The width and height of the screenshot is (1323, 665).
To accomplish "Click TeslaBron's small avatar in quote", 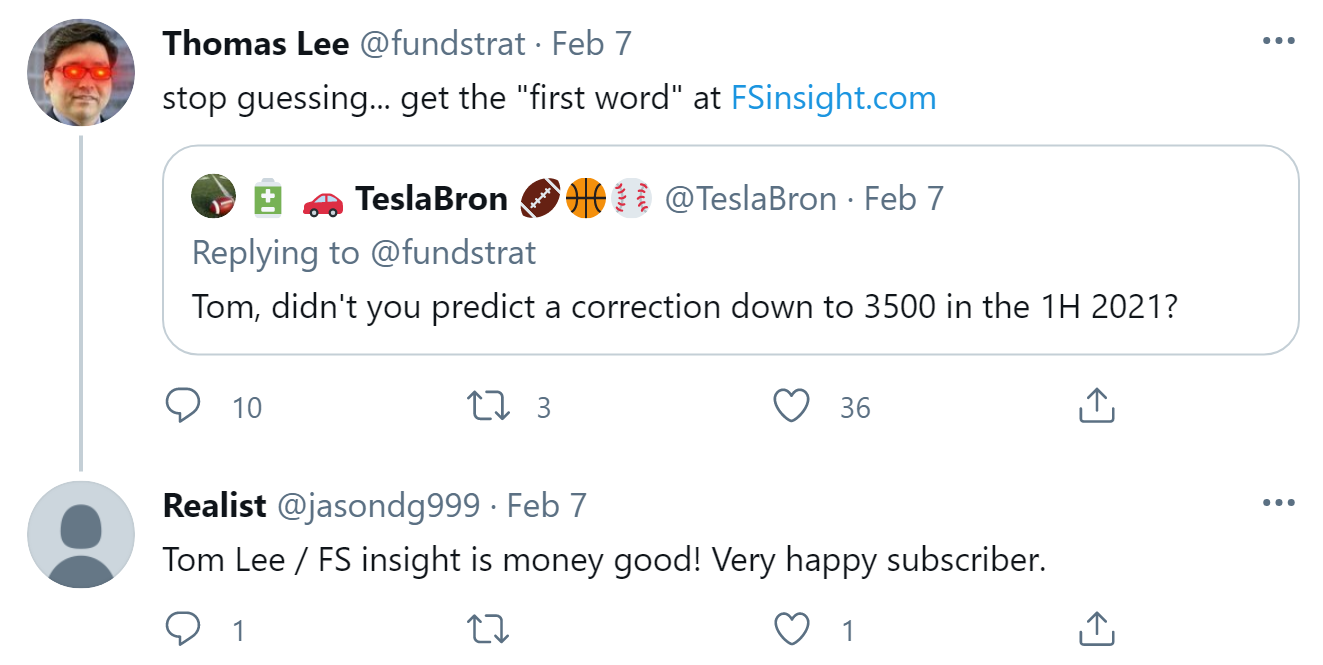I will pos(213,197).
